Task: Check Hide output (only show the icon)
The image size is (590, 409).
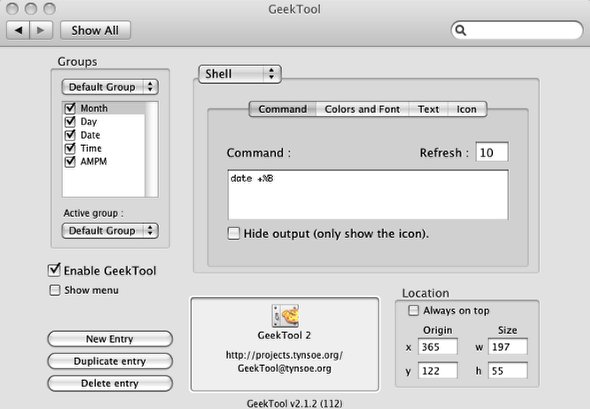Action: point(234,233)
